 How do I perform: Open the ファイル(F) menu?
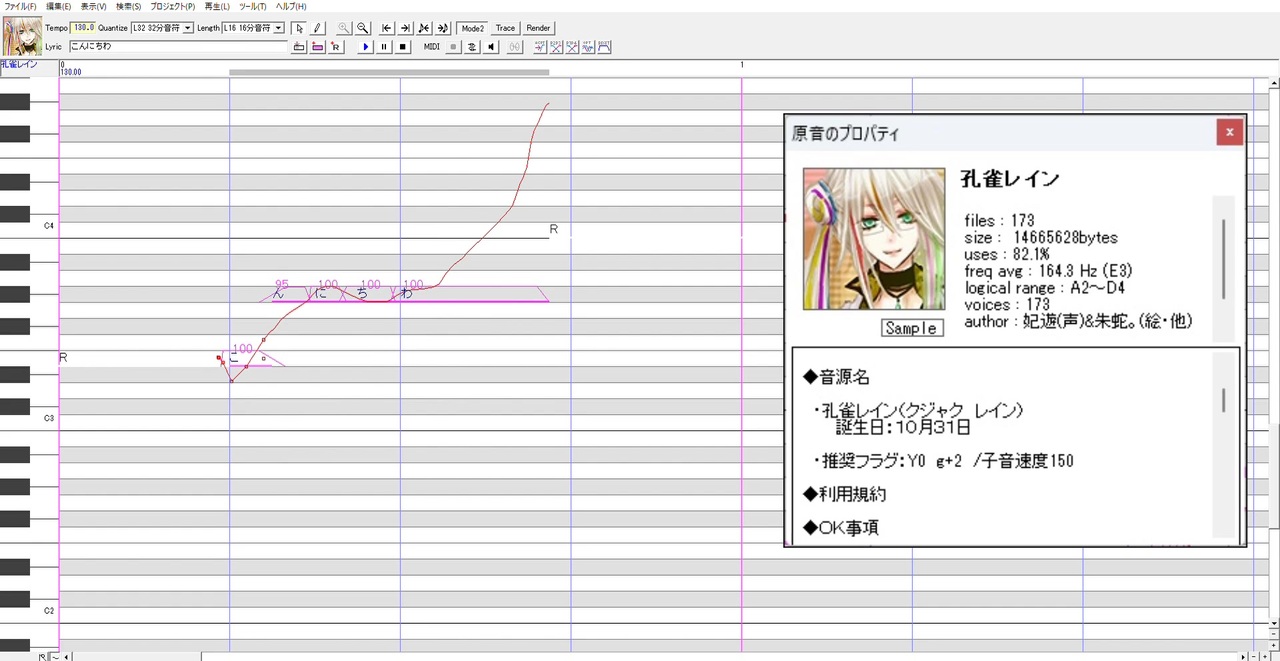[x=20, y=6]
